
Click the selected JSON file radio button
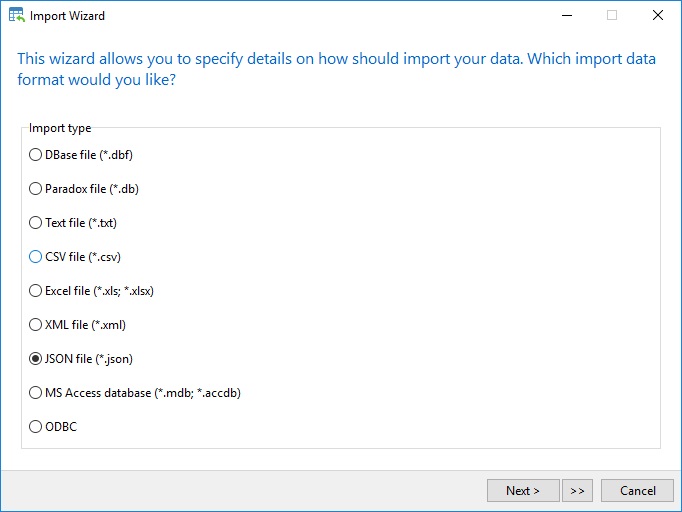pyautogui.click(x=35, y=358)
